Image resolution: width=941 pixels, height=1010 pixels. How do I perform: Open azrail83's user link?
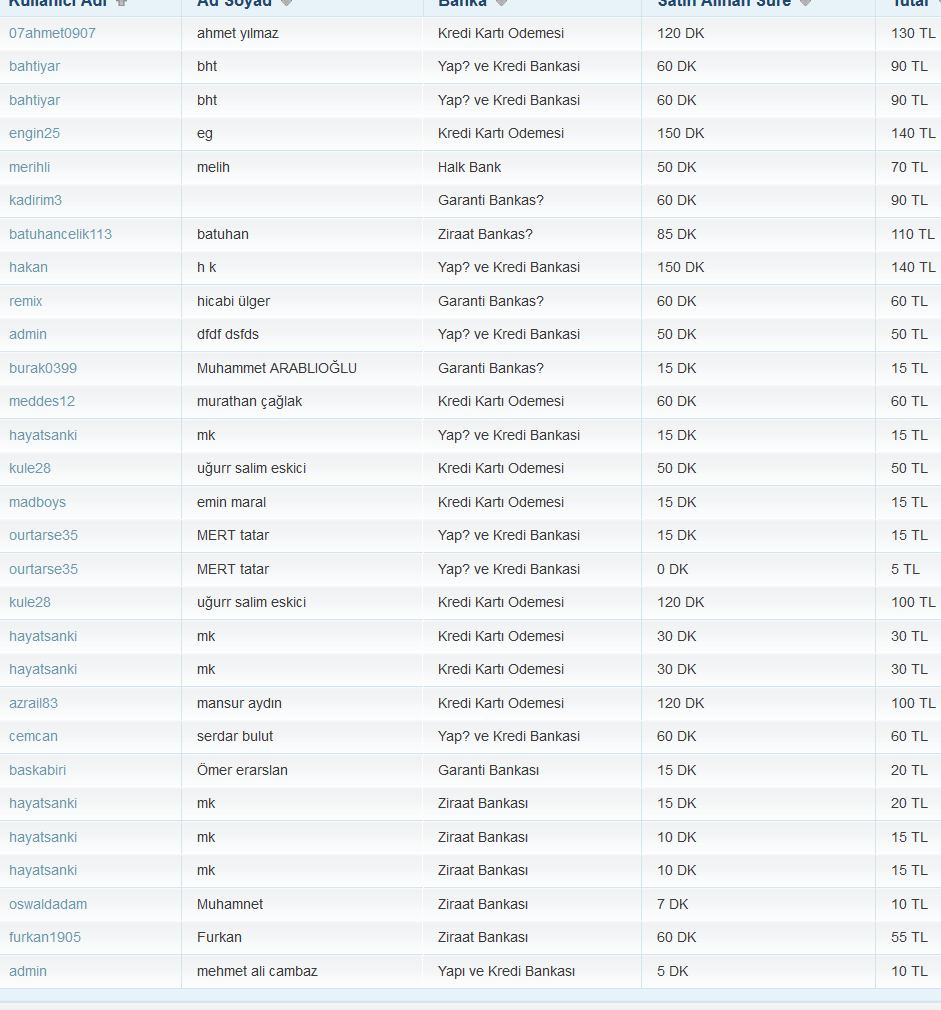point(33,703)
